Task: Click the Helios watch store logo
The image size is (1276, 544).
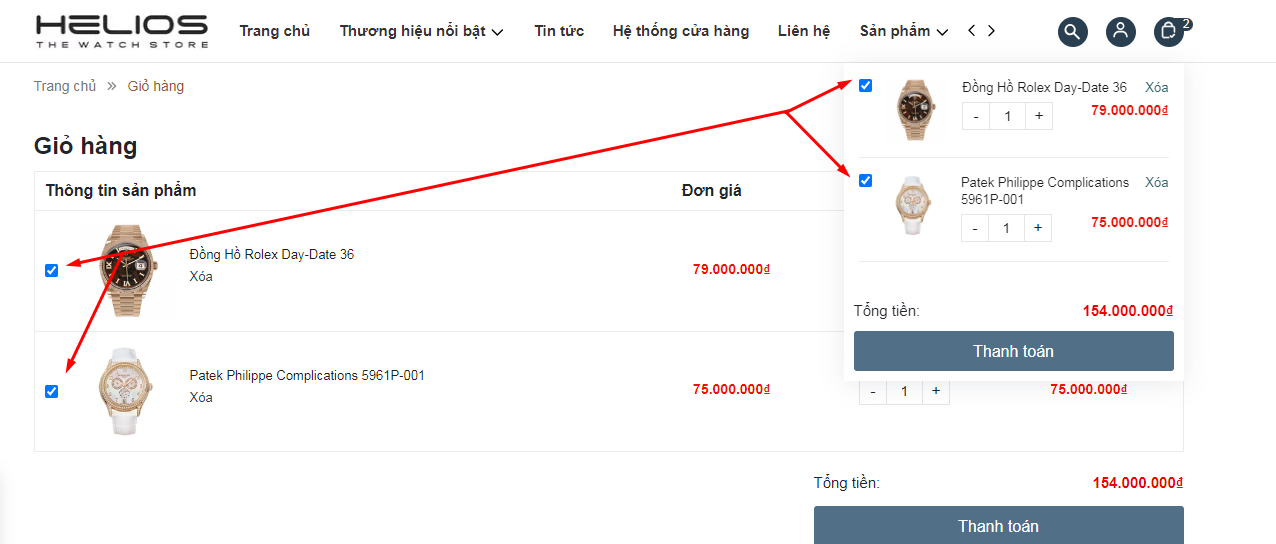Action: tap(122, 31)
